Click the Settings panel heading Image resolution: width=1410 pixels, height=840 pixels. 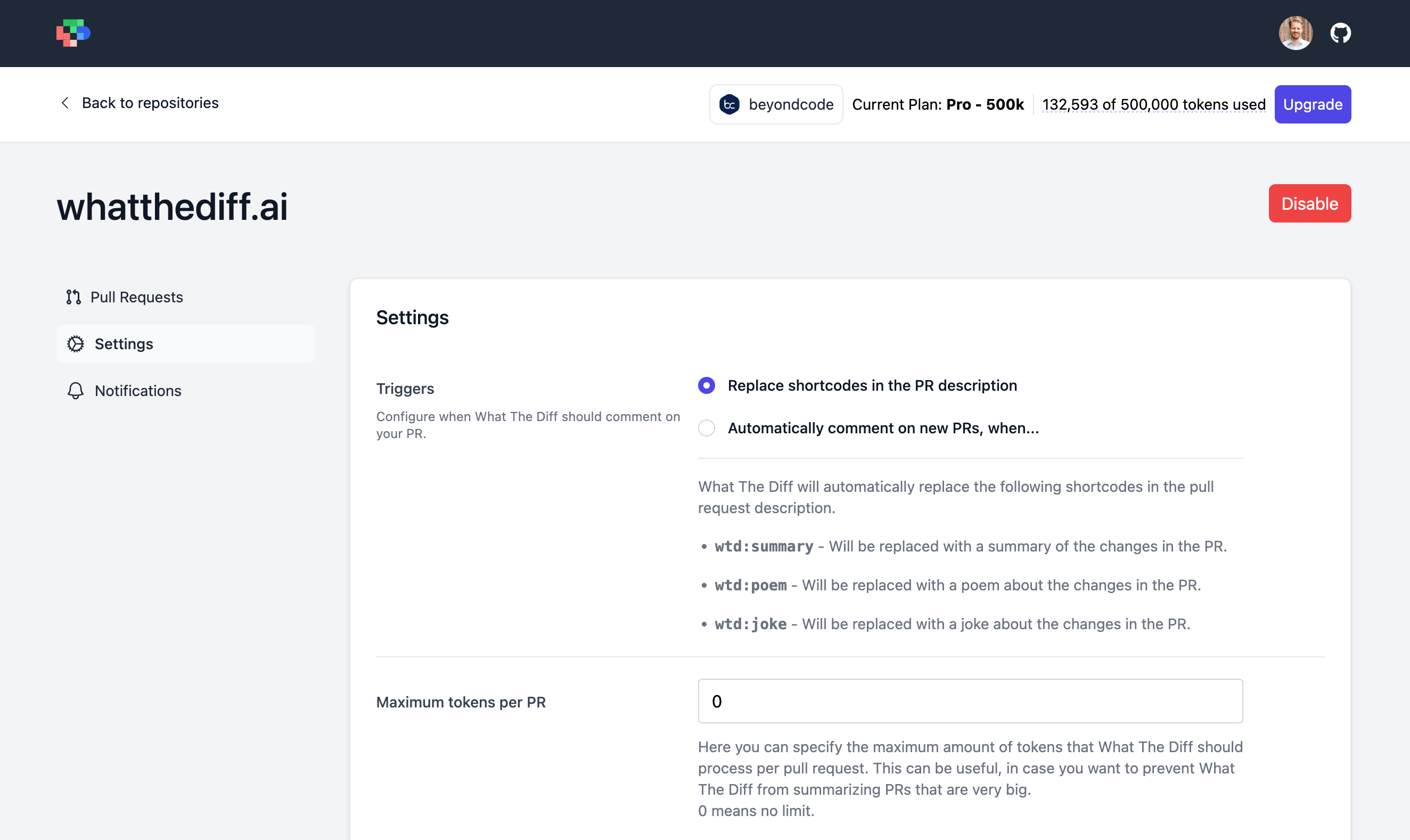pyautogui.click(x=412, y=318)
